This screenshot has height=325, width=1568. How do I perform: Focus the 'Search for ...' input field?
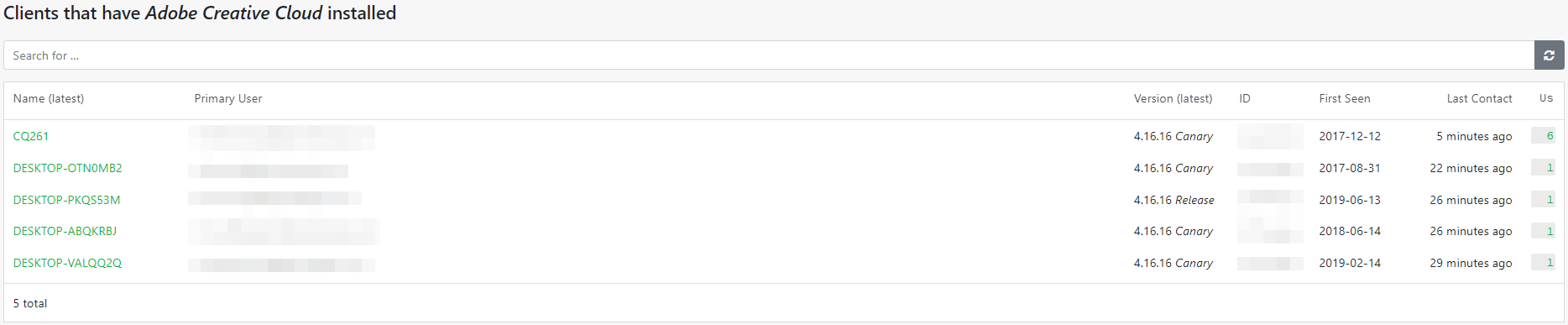769,55
